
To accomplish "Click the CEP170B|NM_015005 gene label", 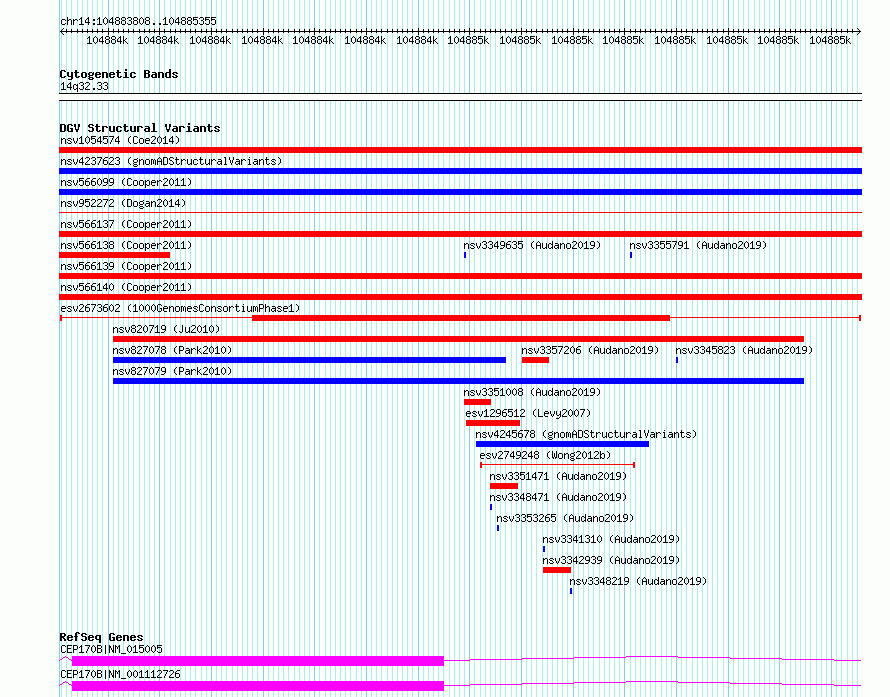I will [x=111, y=649].
